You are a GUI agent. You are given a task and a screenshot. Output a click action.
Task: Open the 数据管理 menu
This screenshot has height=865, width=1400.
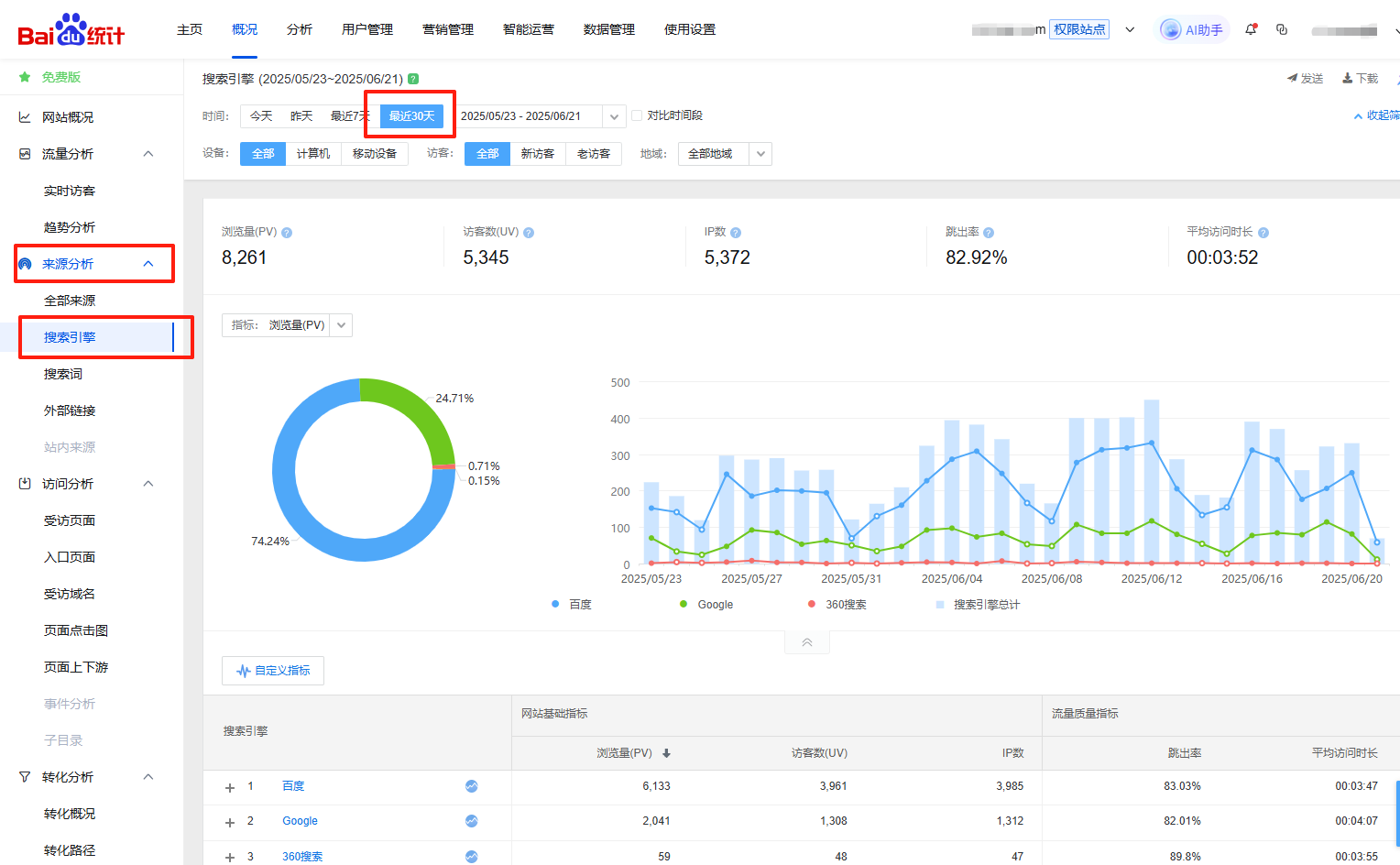coord(608,29)
